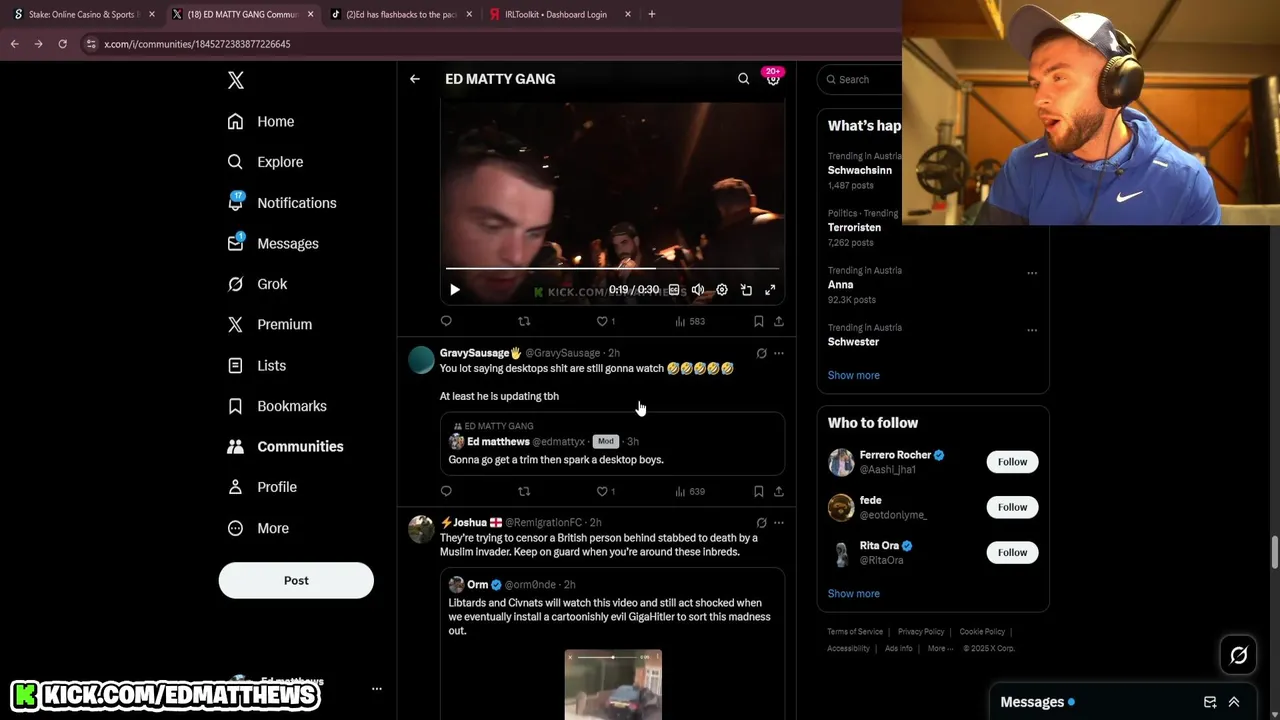Compose new message in Messages drawer
Image resolution: width=1280 pixels, height=720 pixels.
pyautogui.click(x=1210, y=702)
